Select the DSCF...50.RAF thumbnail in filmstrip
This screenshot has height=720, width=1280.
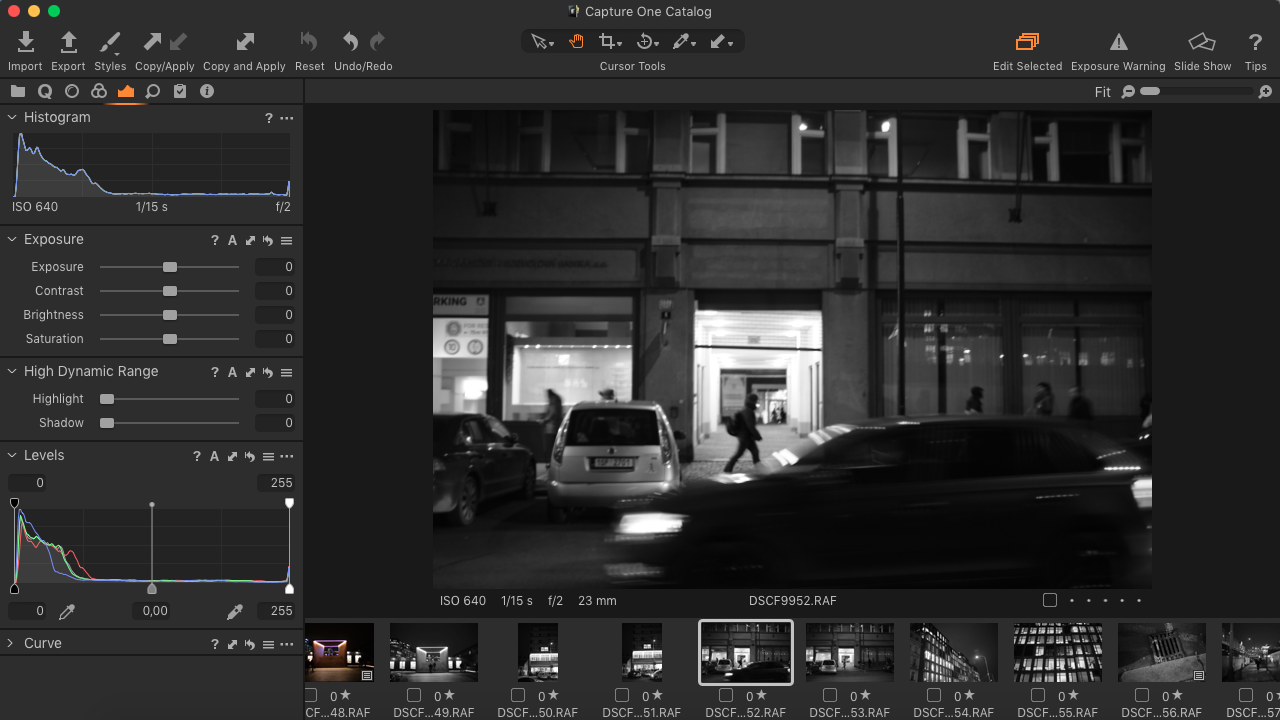coord(537,651)
